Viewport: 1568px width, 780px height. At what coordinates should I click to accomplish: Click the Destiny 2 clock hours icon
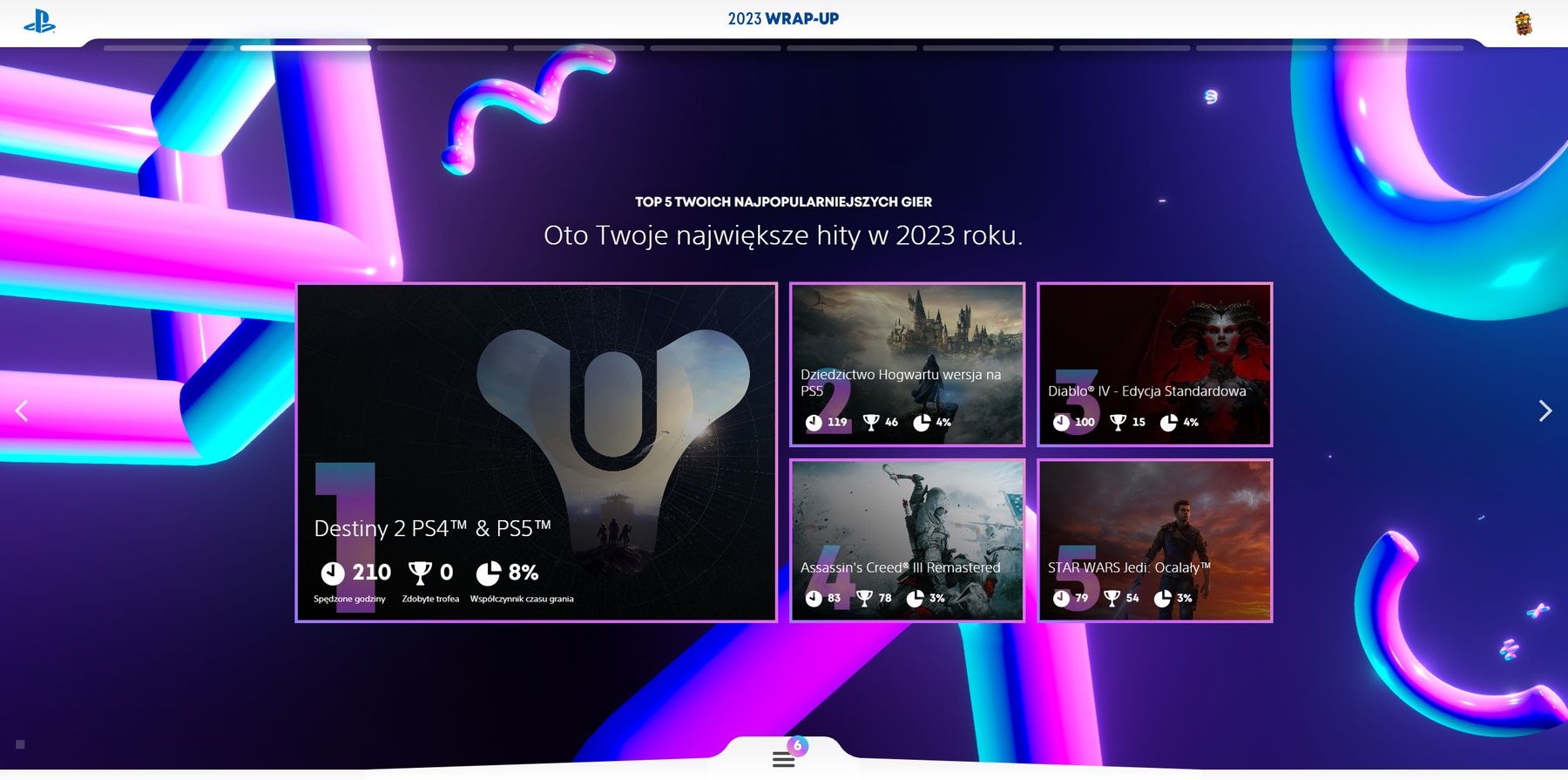333,573
